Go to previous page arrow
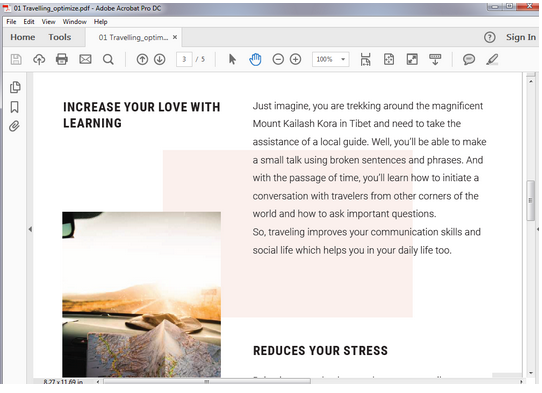Image resolution: width=542 pixels, height=393 pixels. tap(142, 59)
